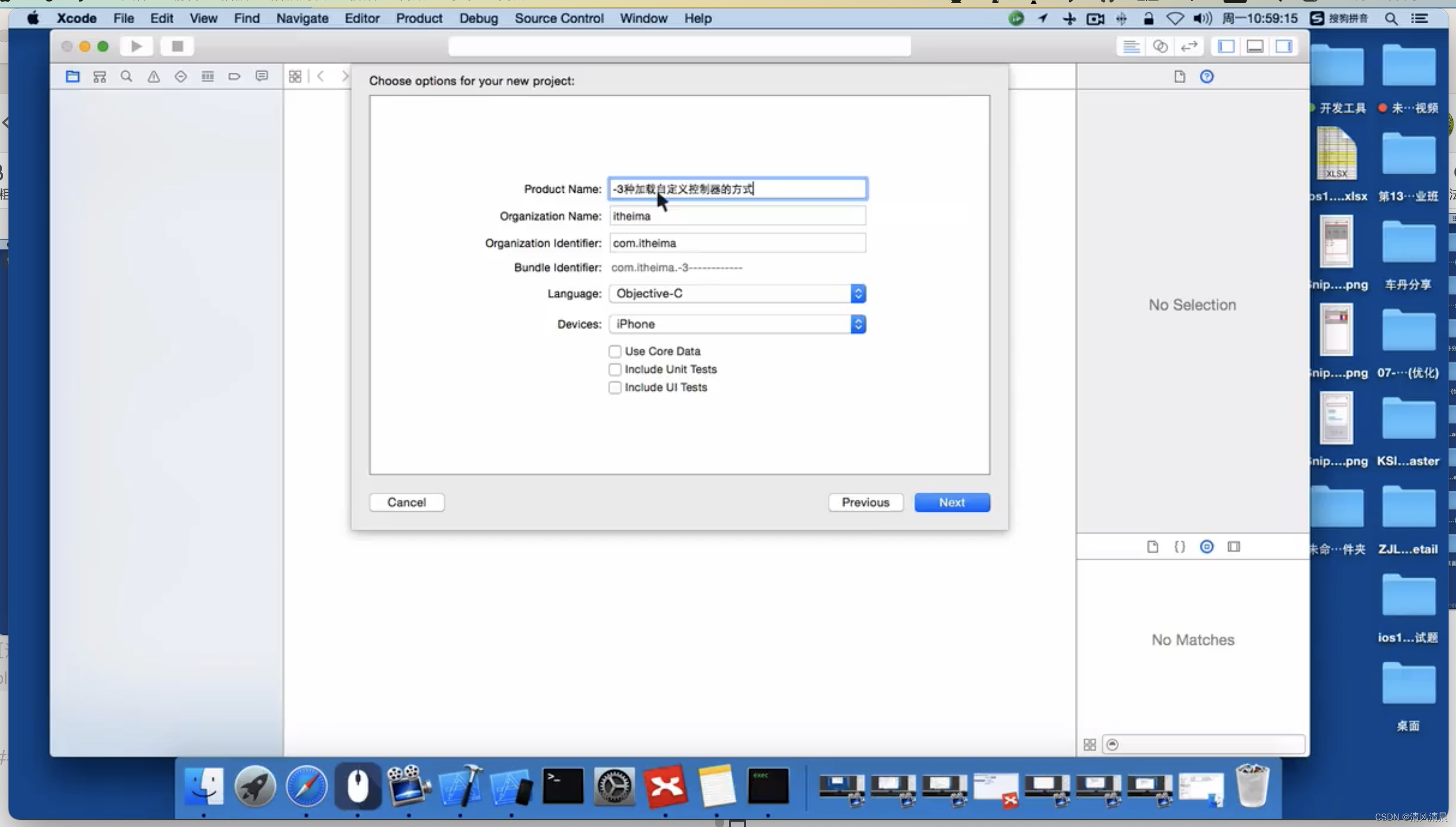Click the Cancel button
Viewport: 1456px width, 827px height.
[x=406, y=502]
